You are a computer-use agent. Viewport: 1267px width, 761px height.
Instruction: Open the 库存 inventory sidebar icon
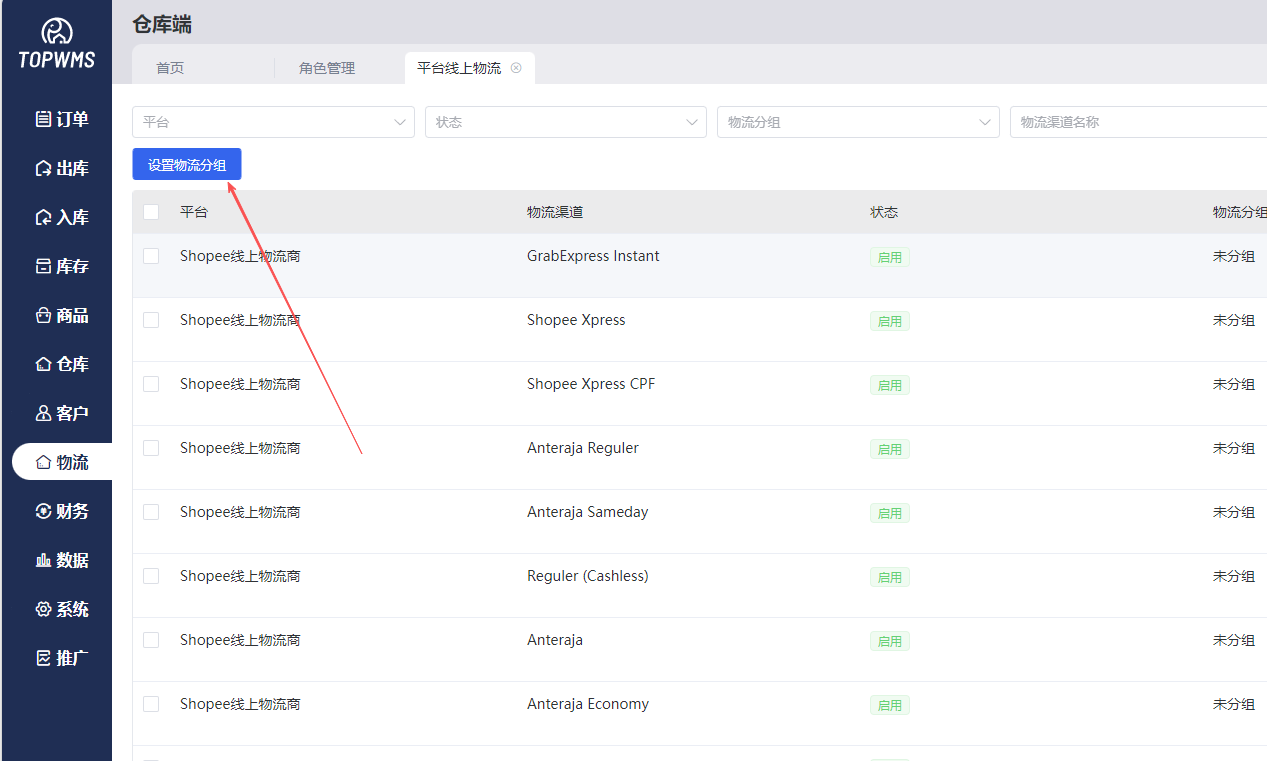click(43, 266)
